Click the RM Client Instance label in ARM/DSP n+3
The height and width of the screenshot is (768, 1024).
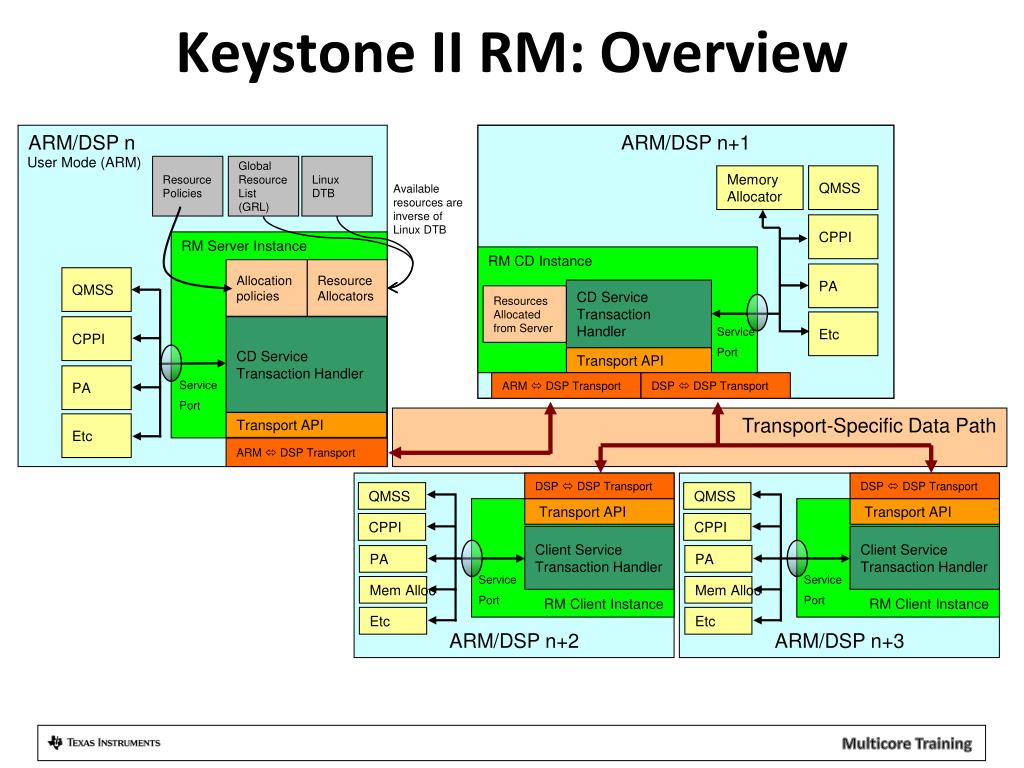pos(929,604)
